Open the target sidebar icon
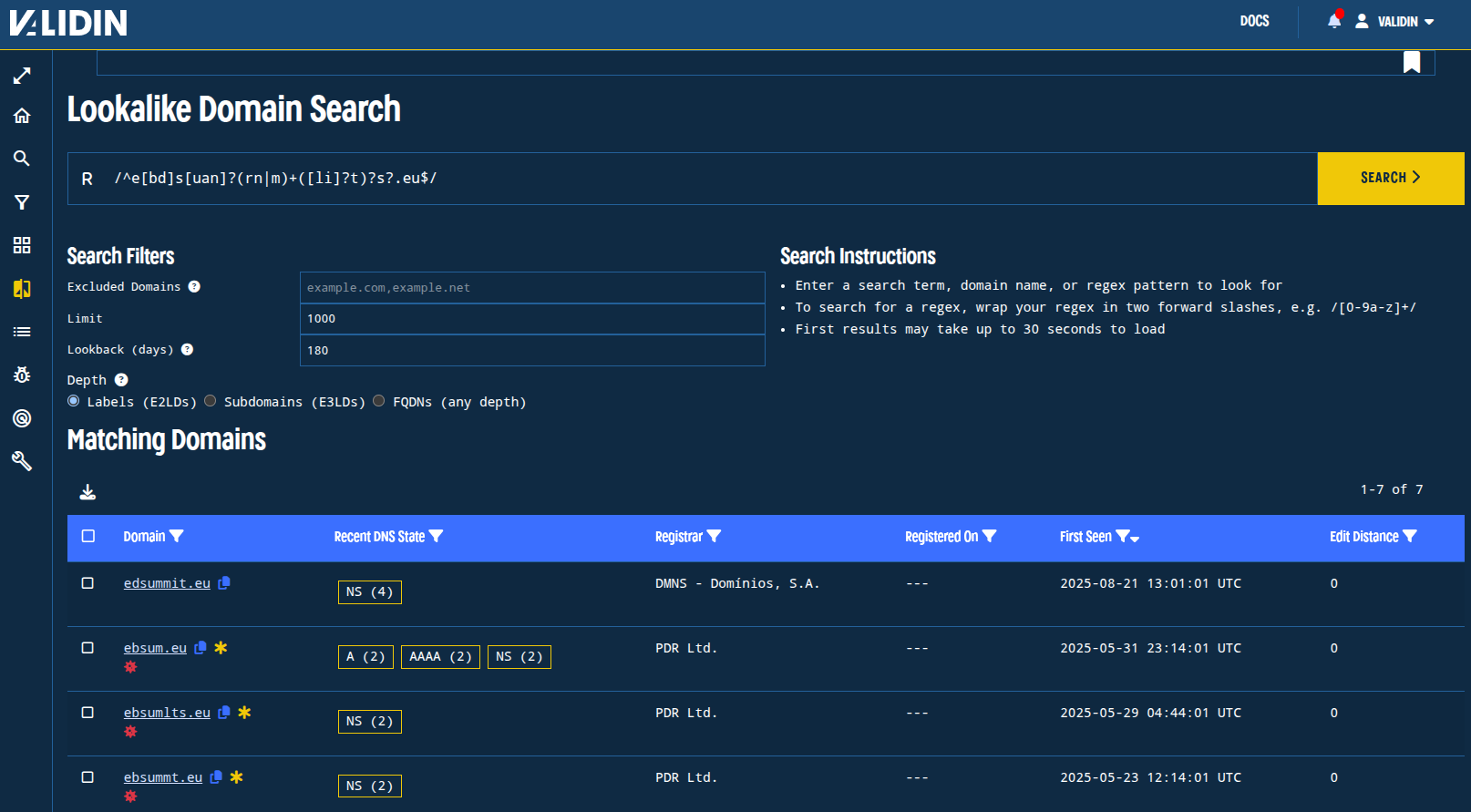 pyautogui.click(x=22, y=418)
